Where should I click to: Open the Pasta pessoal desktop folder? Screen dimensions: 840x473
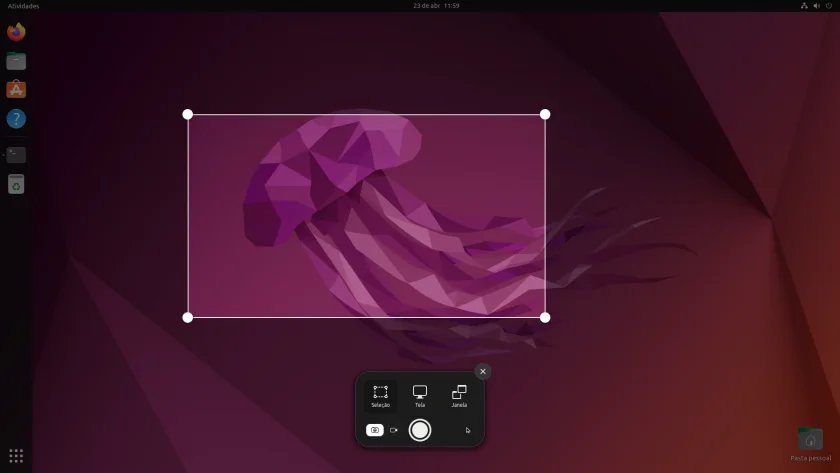coord(811,444)
